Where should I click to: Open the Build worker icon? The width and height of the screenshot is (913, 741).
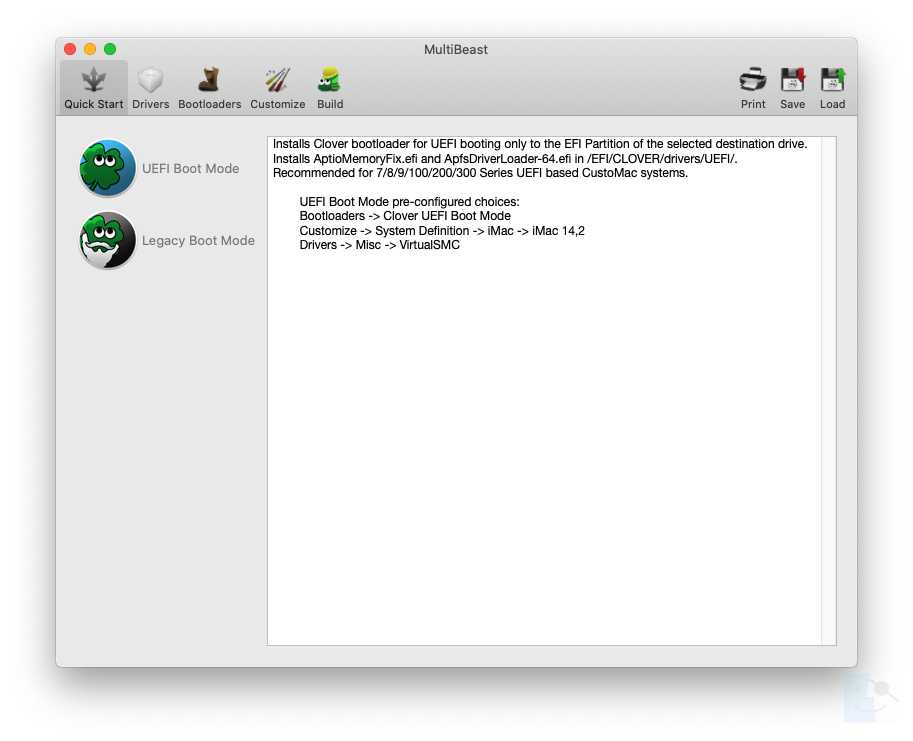[x=329, y=80]
